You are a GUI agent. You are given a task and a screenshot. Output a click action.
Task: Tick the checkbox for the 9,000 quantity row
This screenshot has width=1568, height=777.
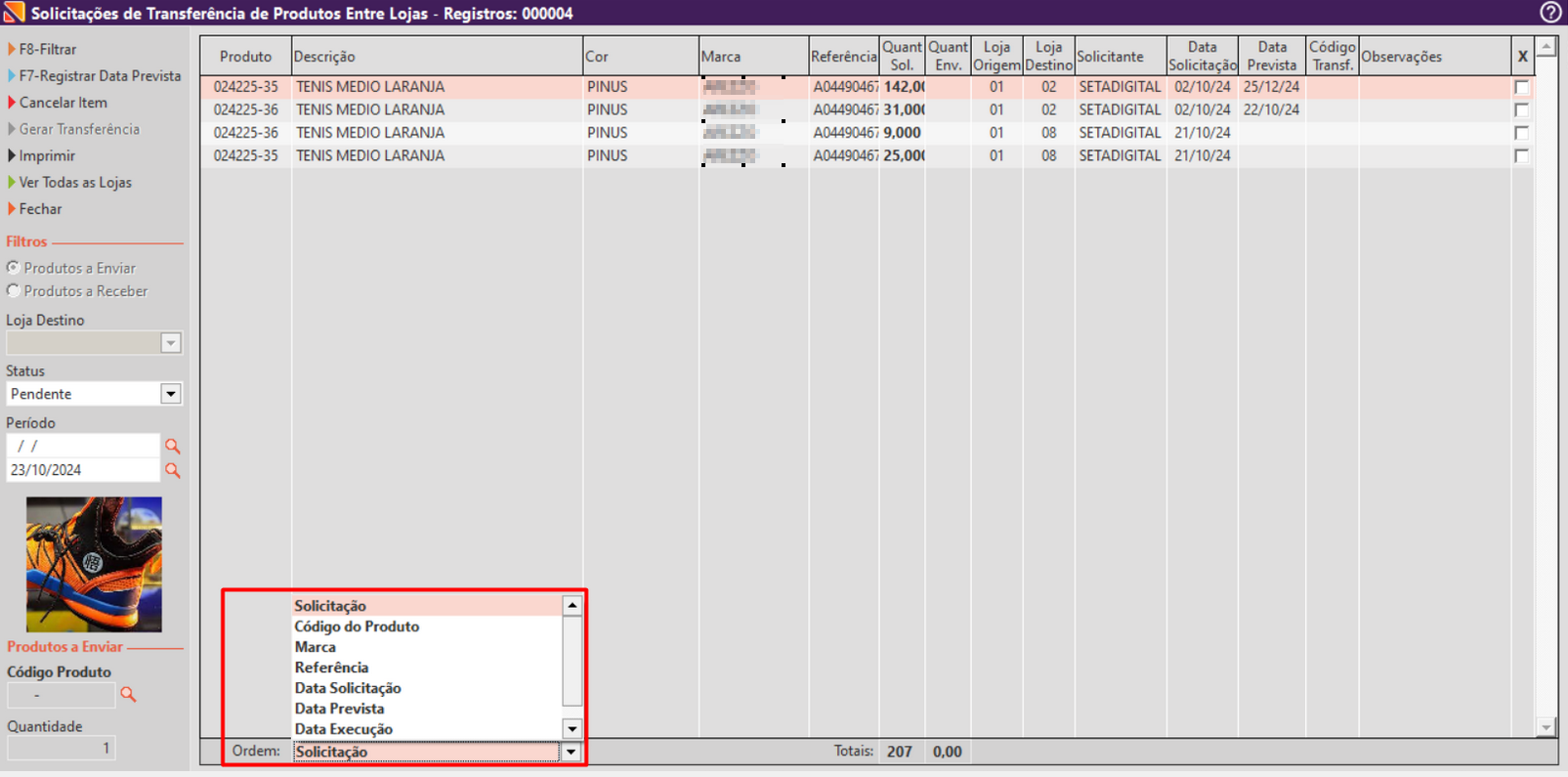pos(1521,133)
